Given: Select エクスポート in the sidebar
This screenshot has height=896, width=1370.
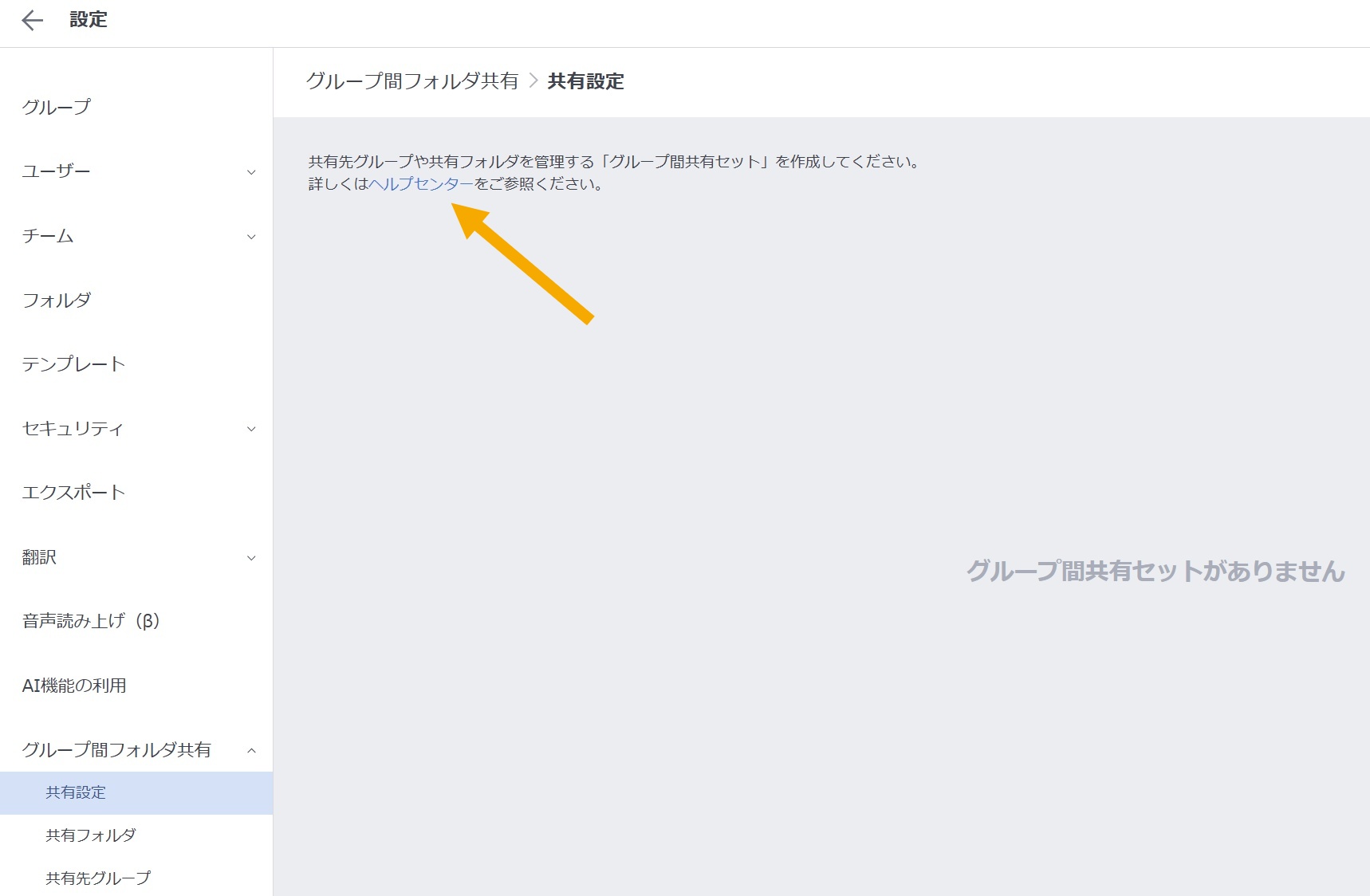Looking at the screenshot, I should pyautogui.click(x=73, y=493).
